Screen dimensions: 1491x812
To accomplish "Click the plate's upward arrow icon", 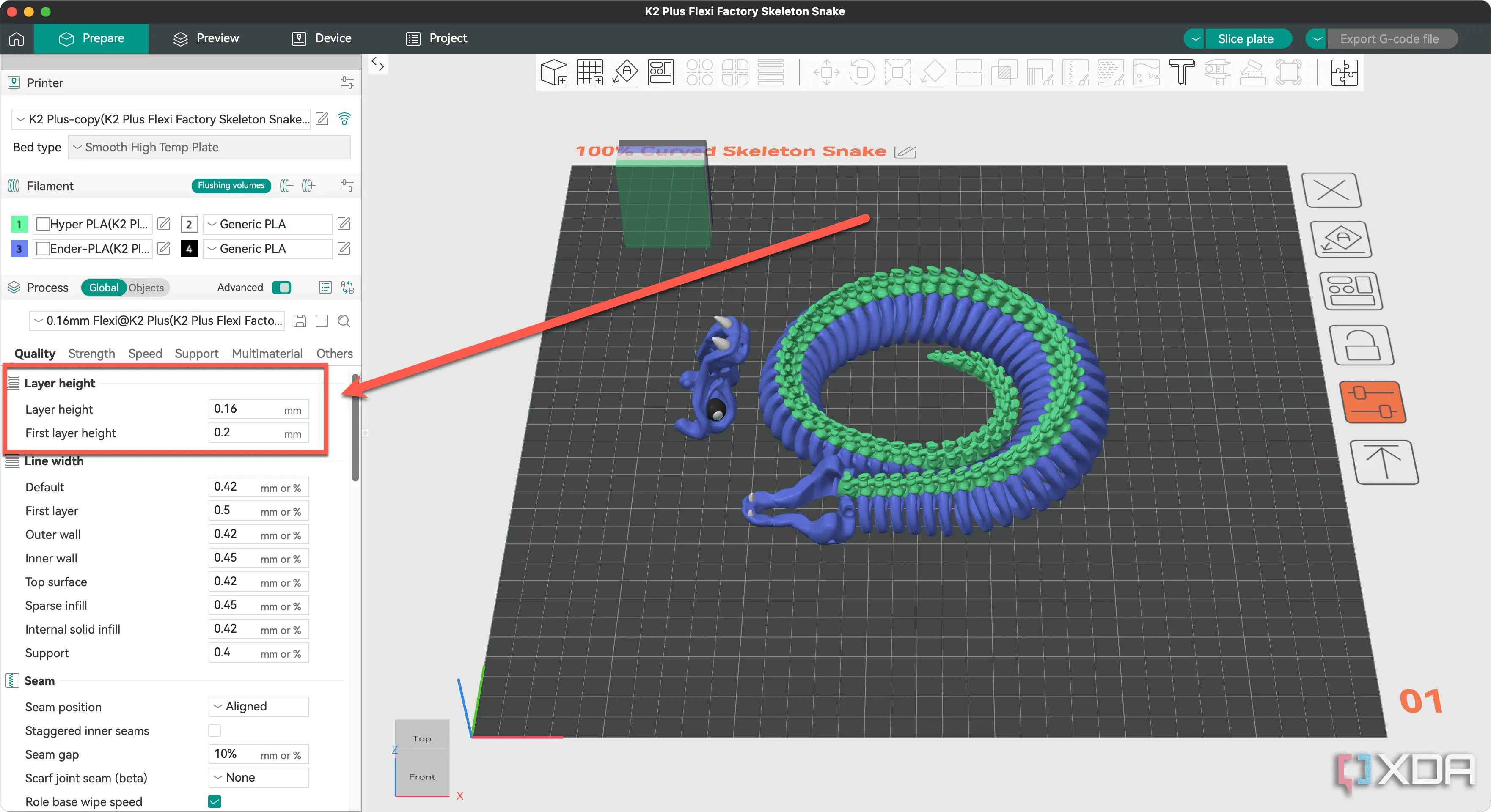I will [1384, 462].
